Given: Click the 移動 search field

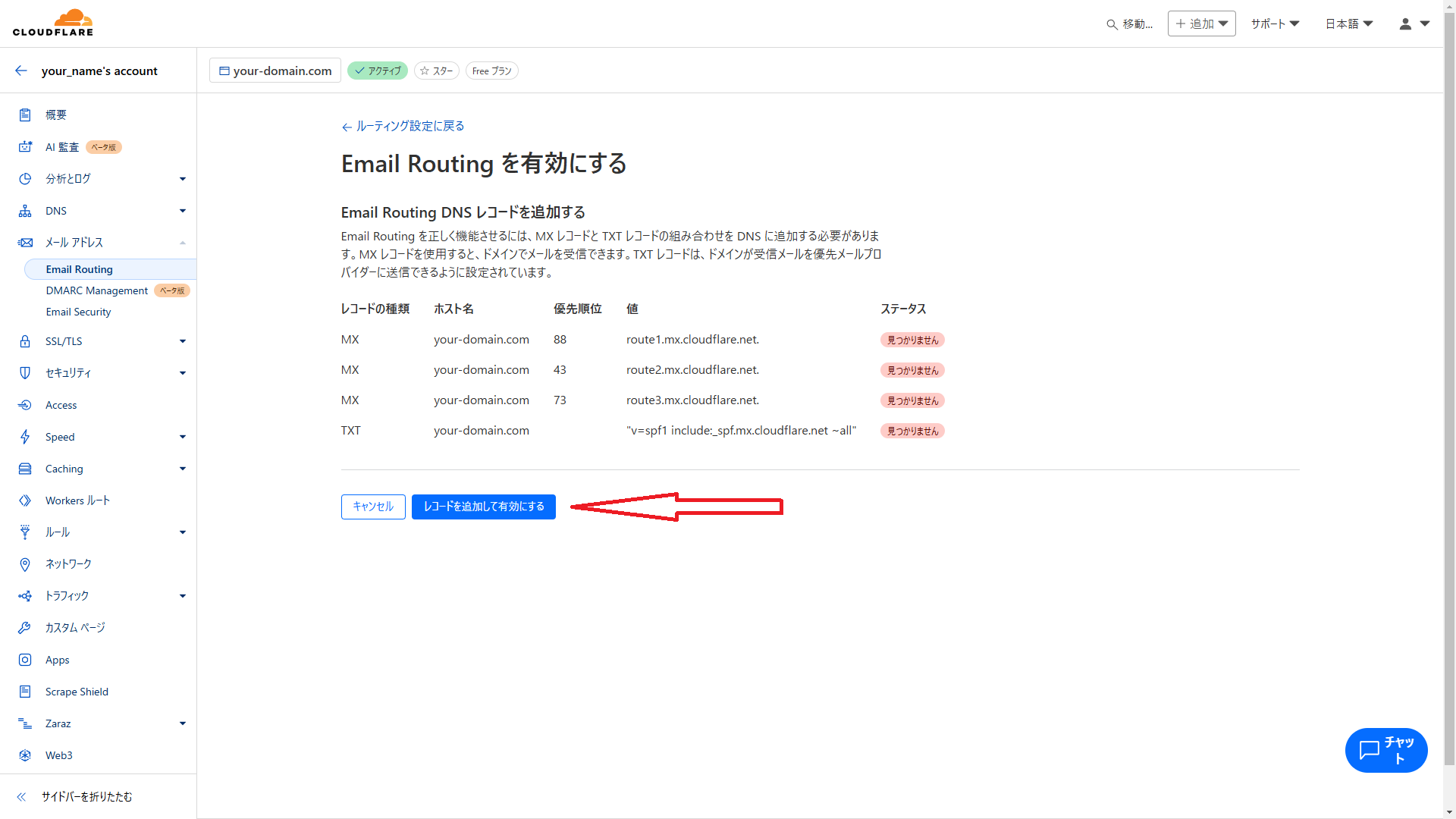Looking at the screenshot, I should [x=1130, y=24].
